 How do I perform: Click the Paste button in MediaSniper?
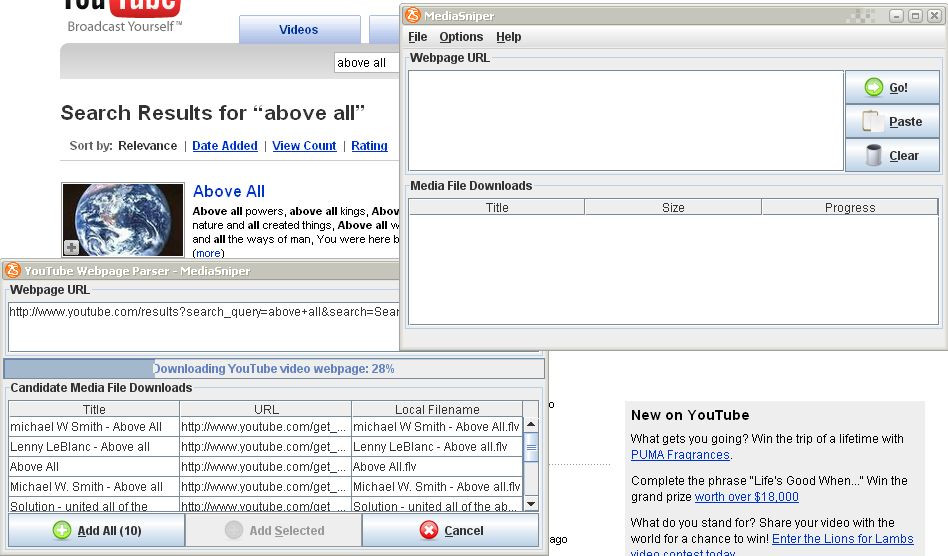[x=892, y=121]
